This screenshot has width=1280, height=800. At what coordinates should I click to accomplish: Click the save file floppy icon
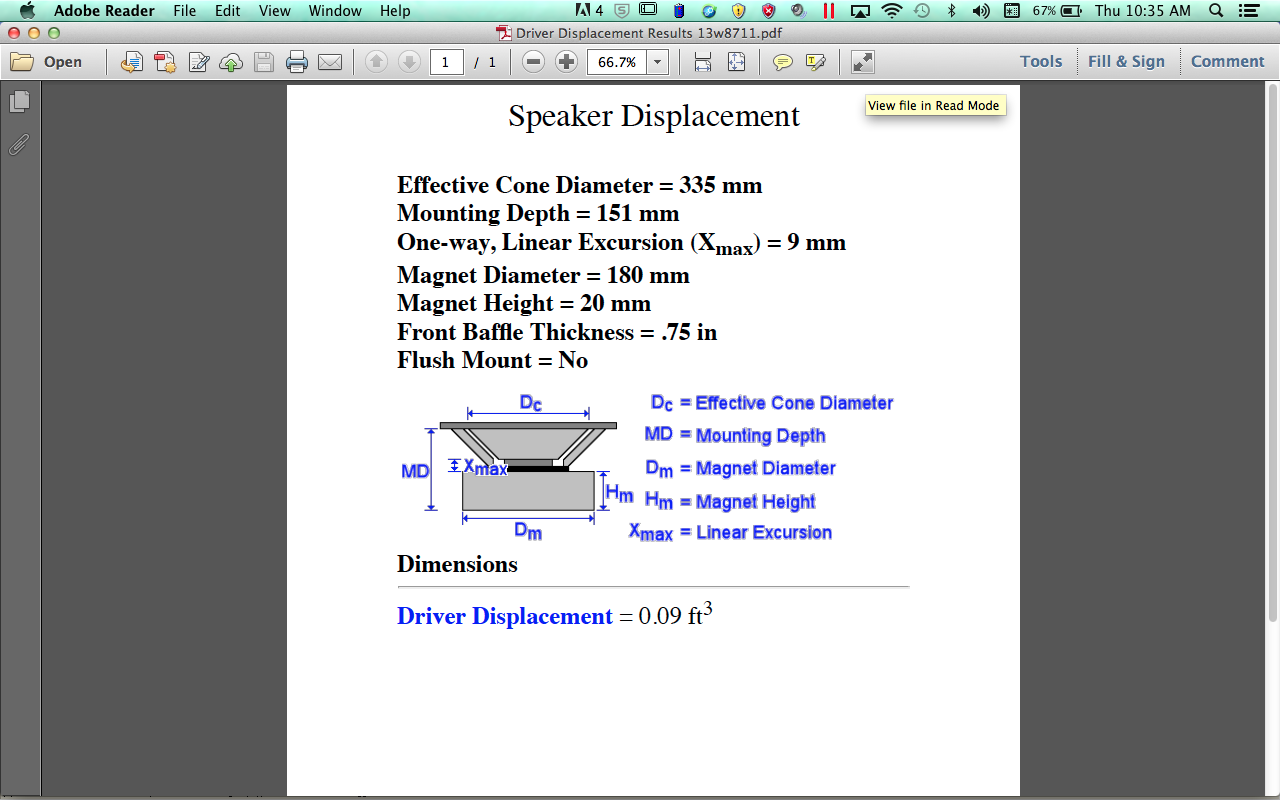click(264, 62)
